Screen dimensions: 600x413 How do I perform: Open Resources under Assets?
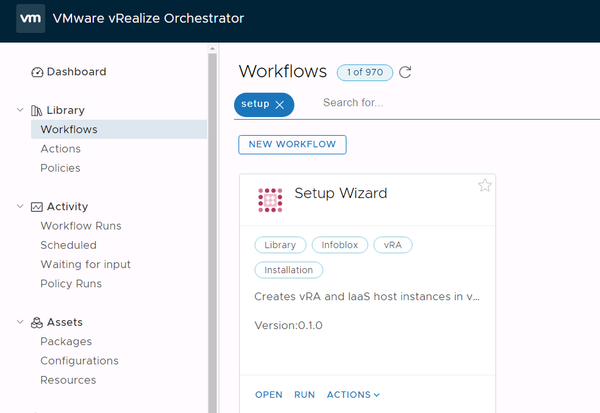tap(68, 380)
